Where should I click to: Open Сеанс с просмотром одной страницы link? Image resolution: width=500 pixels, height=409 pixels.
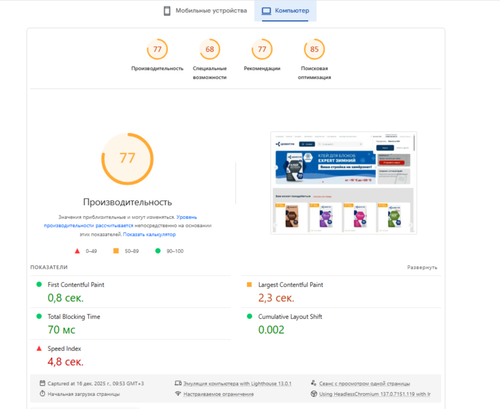365,384
